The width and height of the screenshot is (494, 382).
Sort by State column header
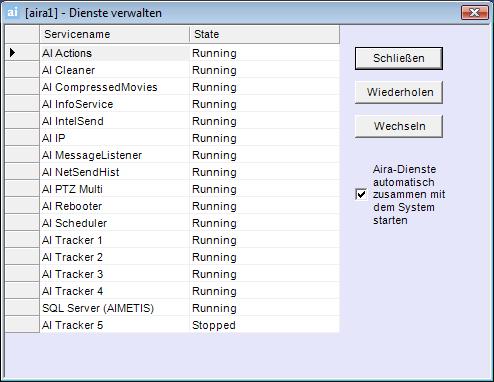click(x=264, y=34)
